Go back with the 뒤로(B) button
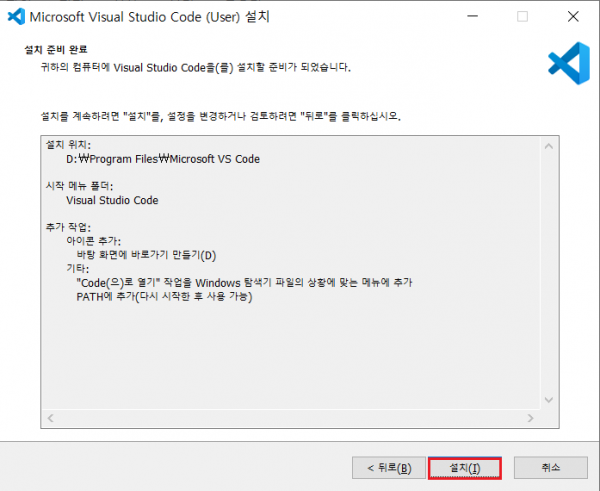The width and height of the screenshot is (600, 491). click(x=389, y=468)
